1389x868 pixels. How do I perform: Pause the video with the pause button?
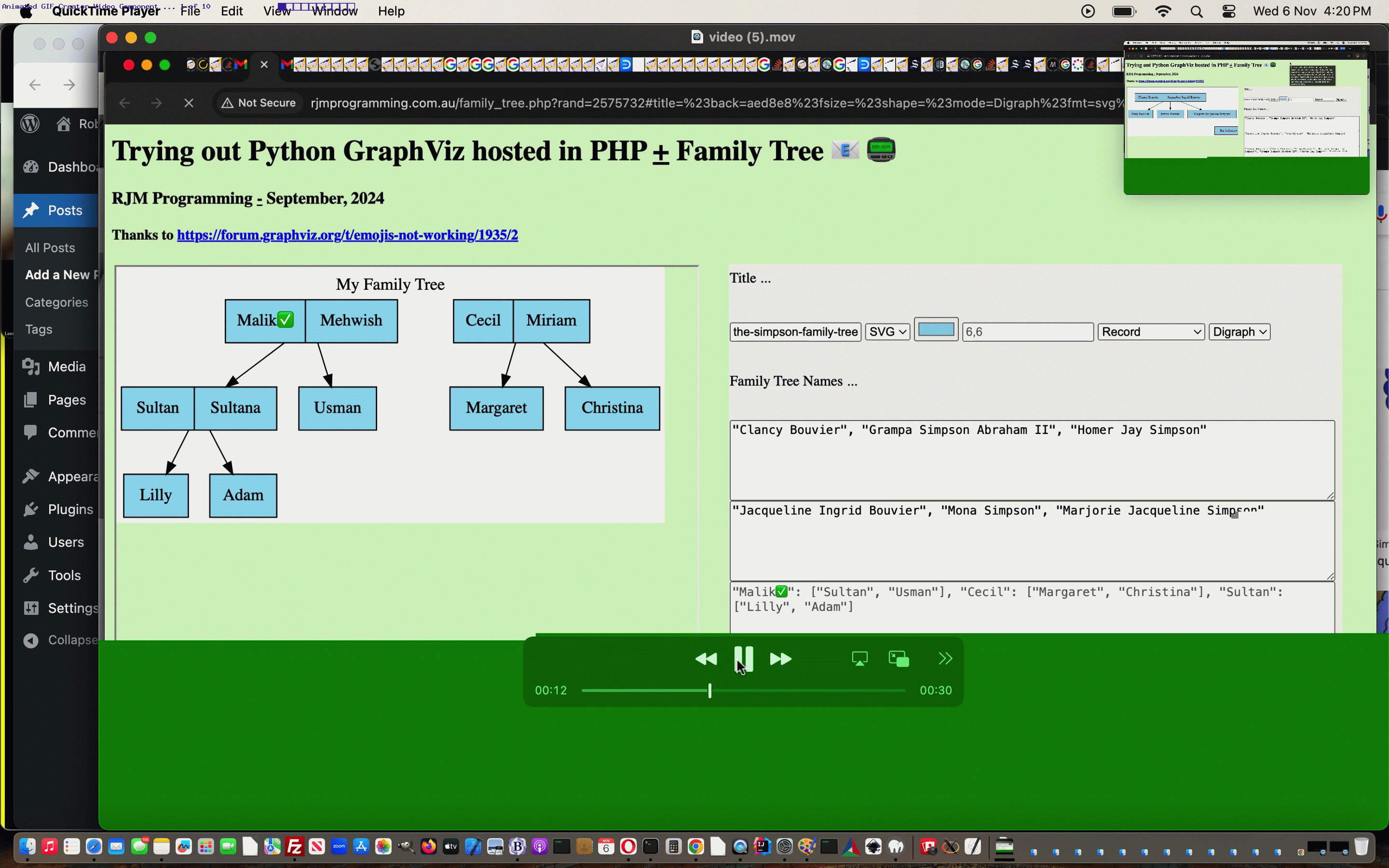point(744,658)
